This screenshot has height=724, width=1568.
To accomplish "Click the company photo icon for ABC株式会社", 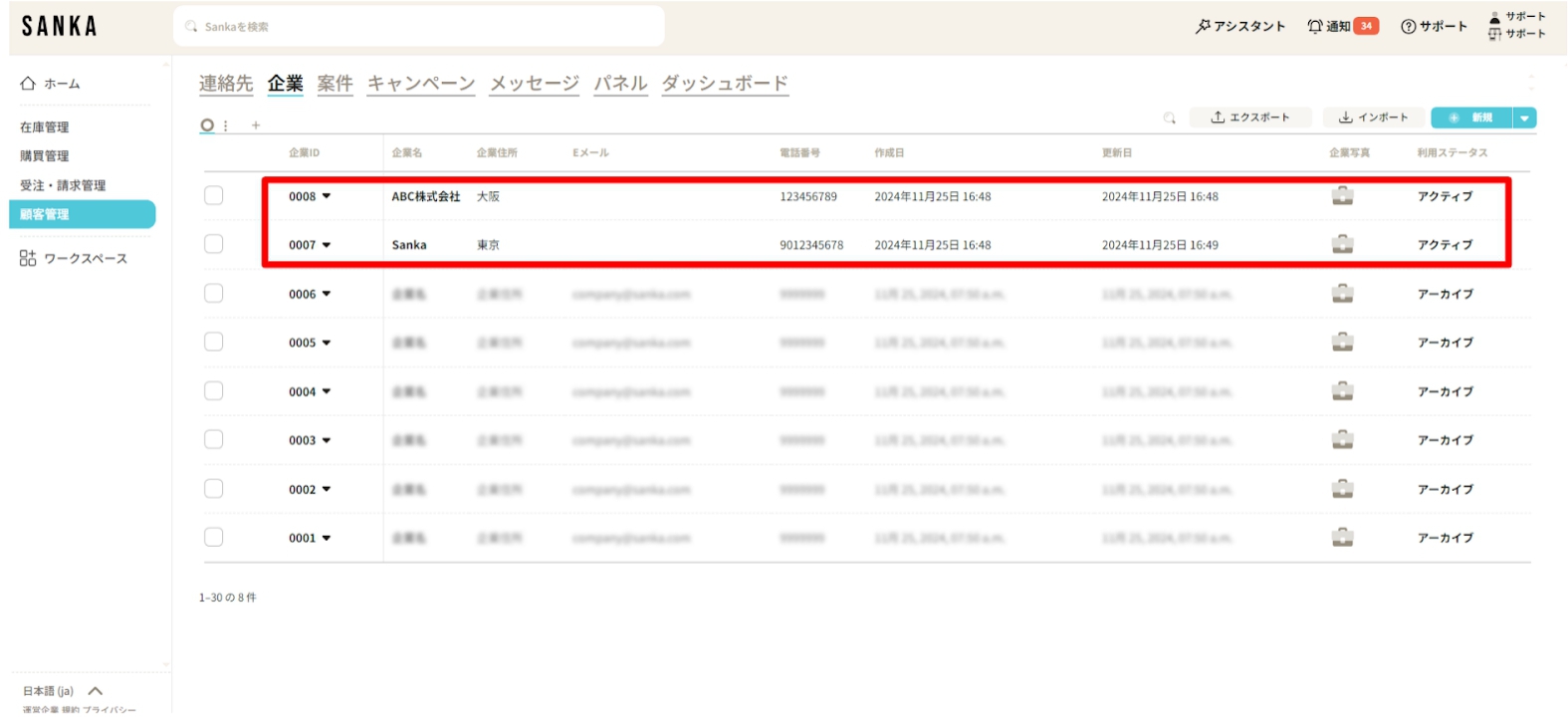I will click(1342, 196).
